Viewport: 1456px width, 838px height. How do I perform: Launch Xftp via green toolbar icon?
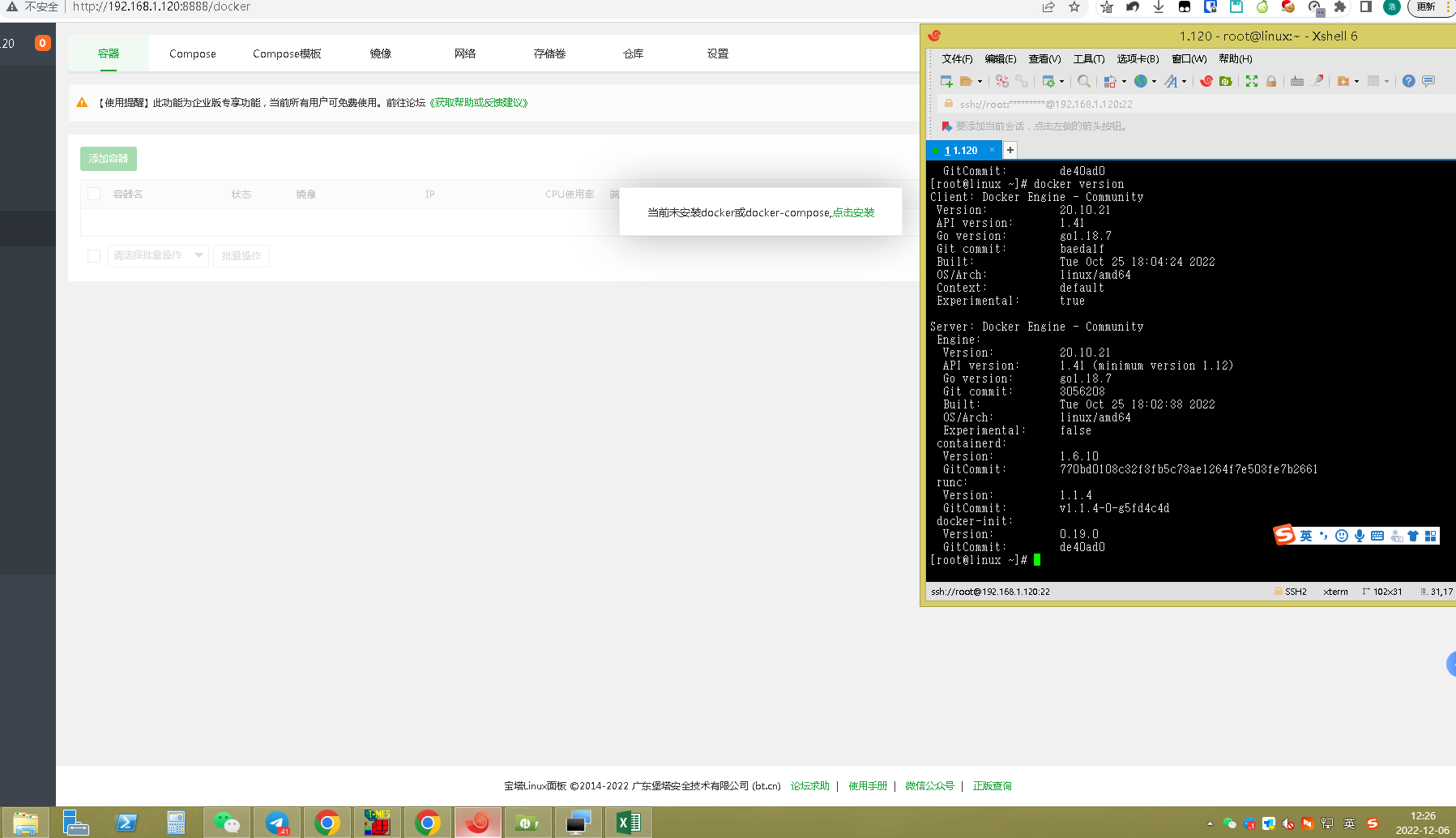tap(1226, 81)
